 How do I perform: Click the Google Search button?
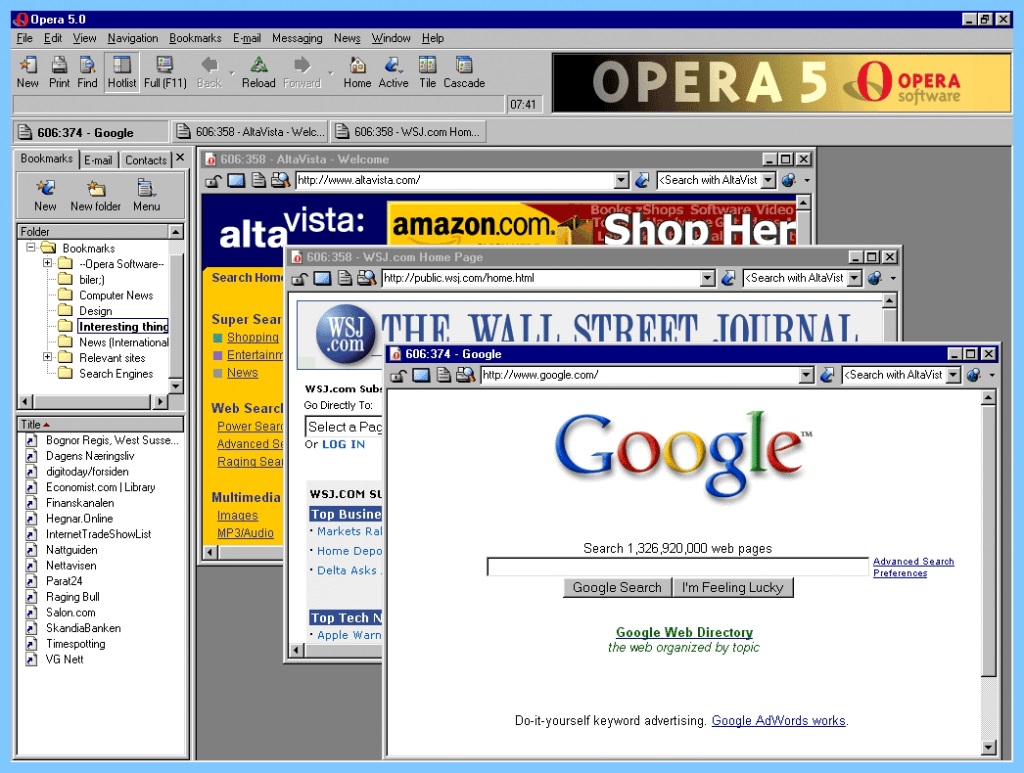[x=617, y=588]
